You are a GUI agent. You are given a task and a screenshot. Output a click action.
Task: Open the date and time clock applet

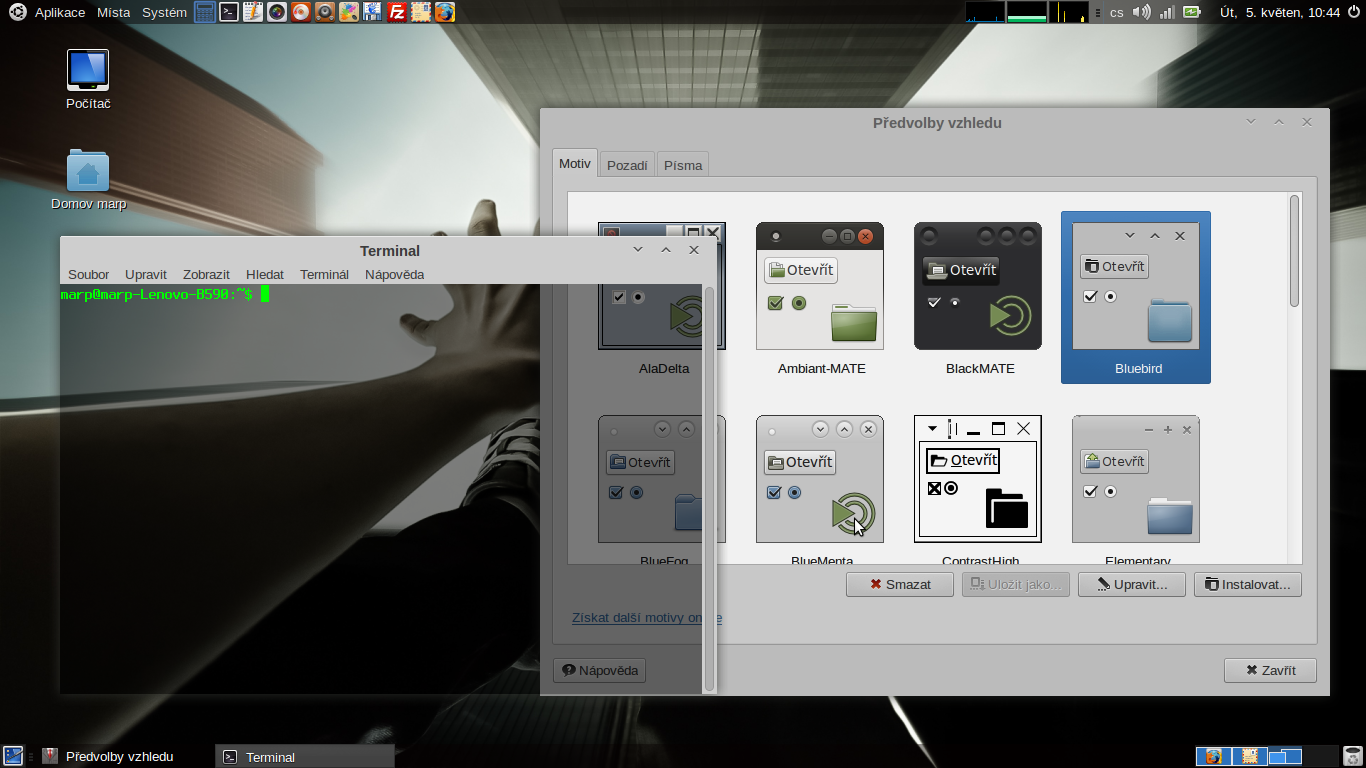[1279, 12]
